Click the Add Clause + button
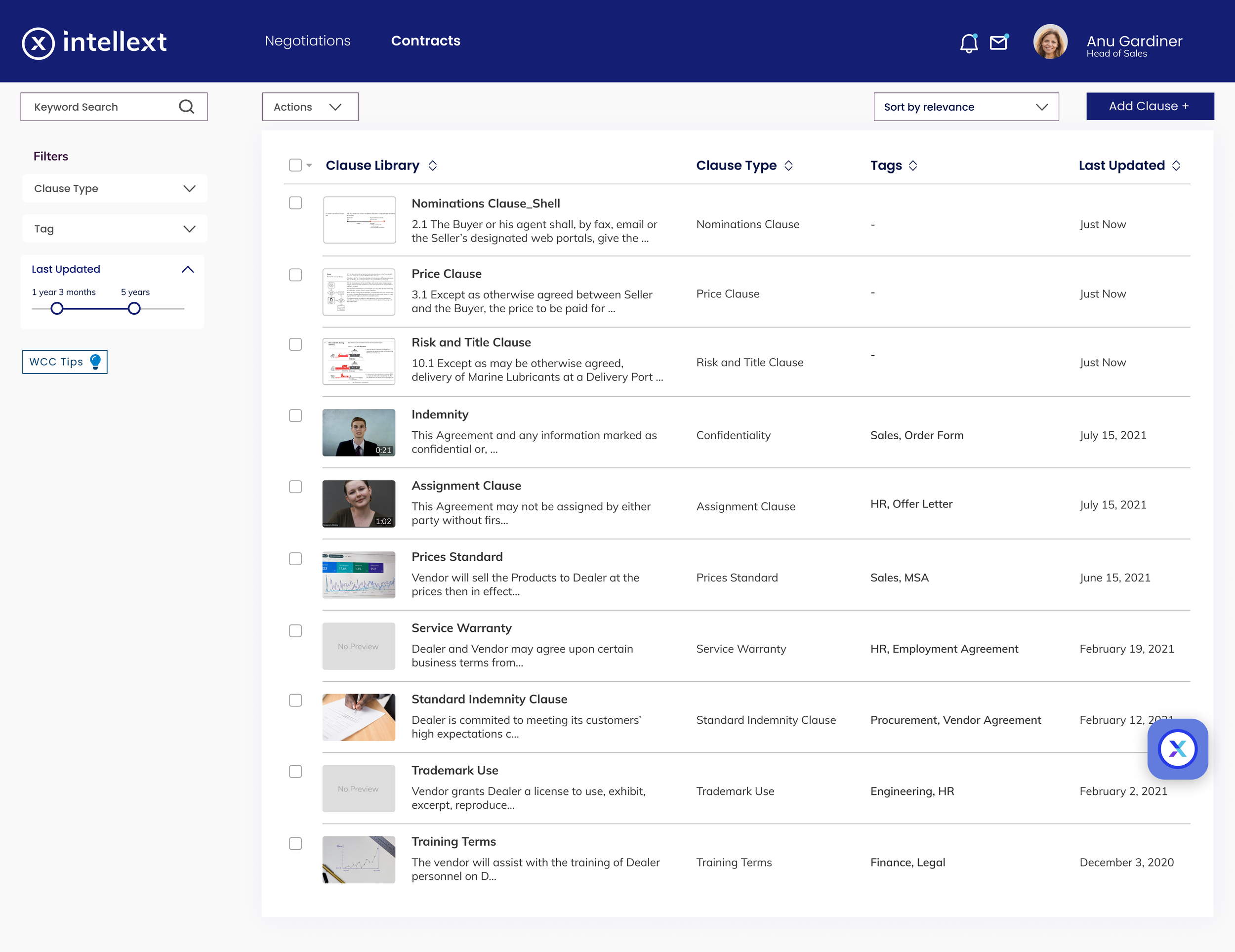The image size is (1235, 952). [1150, 106]
